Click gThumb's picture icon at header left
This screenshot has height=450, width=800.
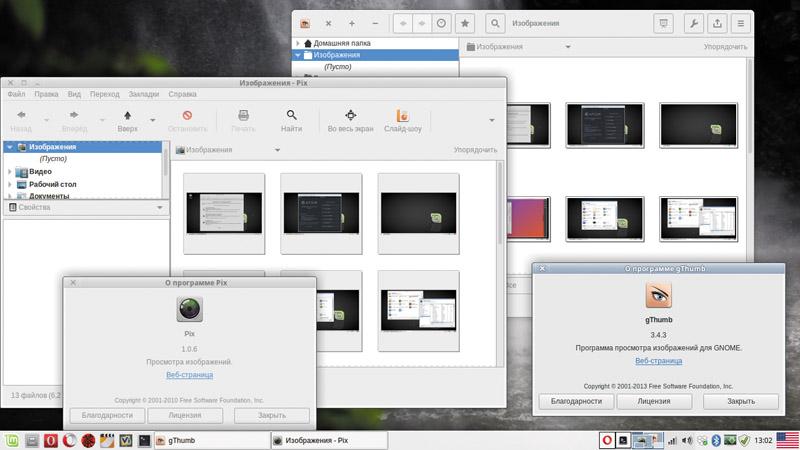(x=305, y=23)
